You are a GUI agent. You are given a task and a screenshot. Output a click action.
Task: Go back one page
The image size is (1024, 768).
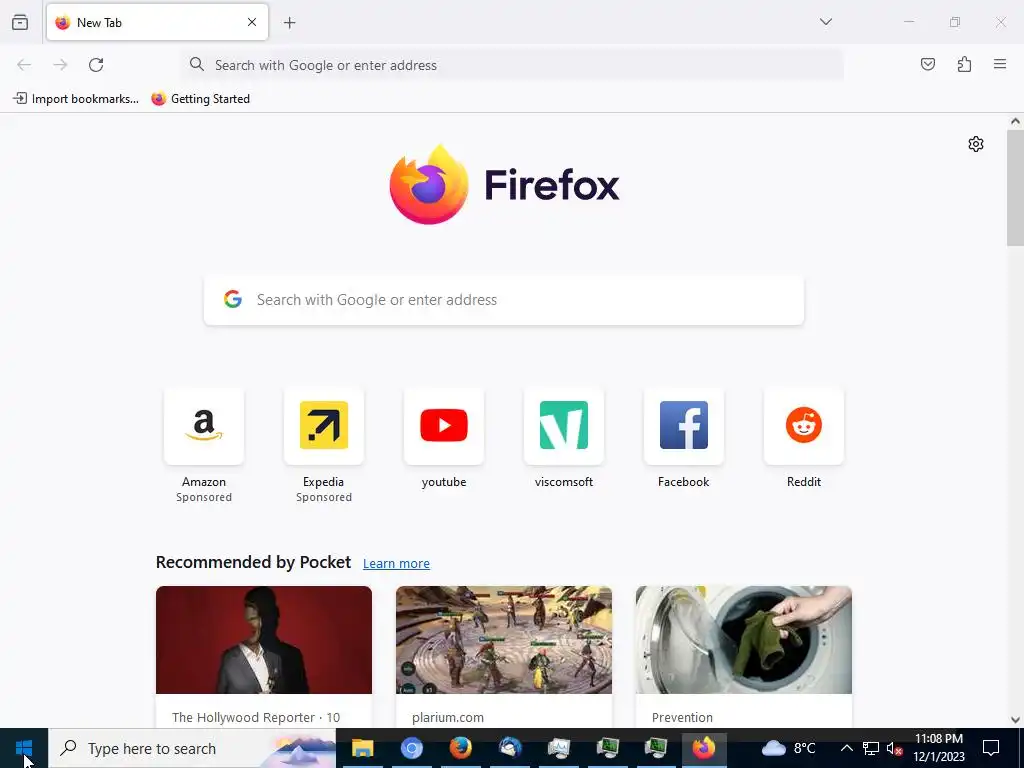(x=24, y=65)
